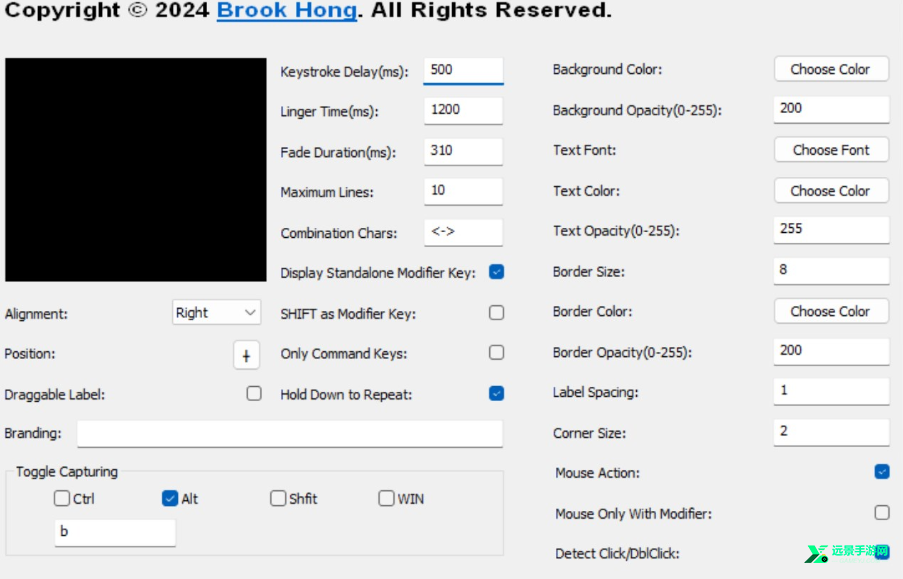This screenshot has height=579, width=903.
Task: Choose Color for Border Color
Action: pos(831,311)
